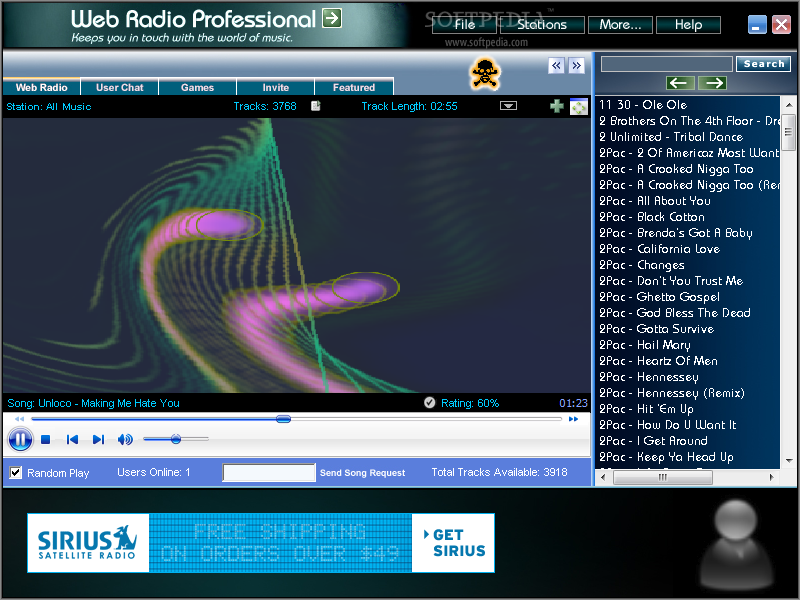Screen dimensions: 800x600
Task: Click the track list vertical scrollbar up arrow
Action: coord(789,105)
